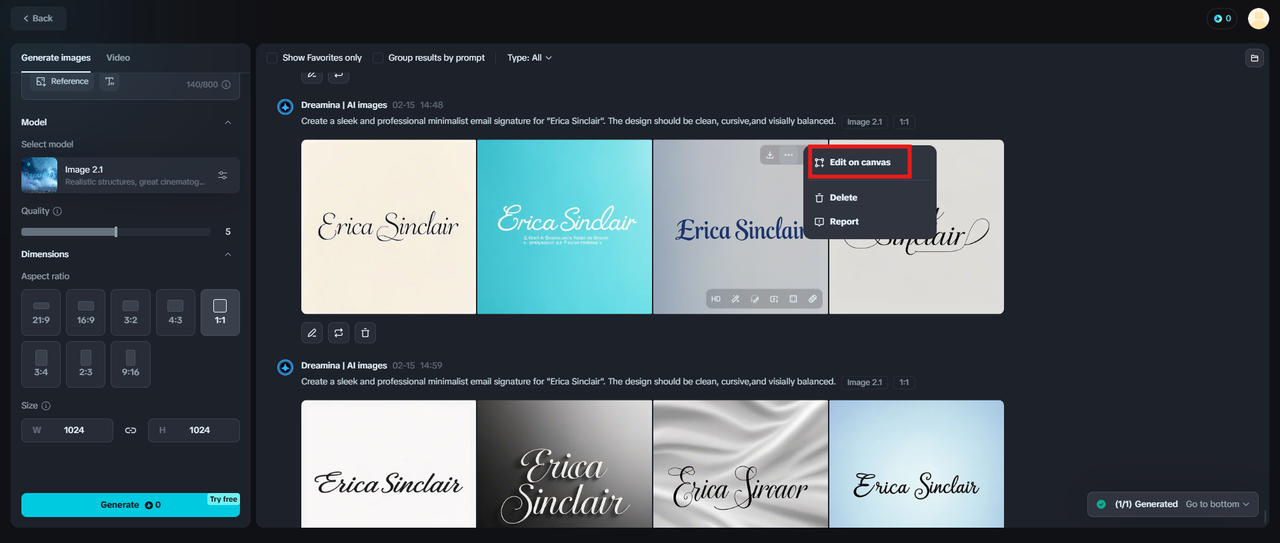Screen dimensions: 1280x543
Task: Click the character count info icon
Action: (226, 85)
